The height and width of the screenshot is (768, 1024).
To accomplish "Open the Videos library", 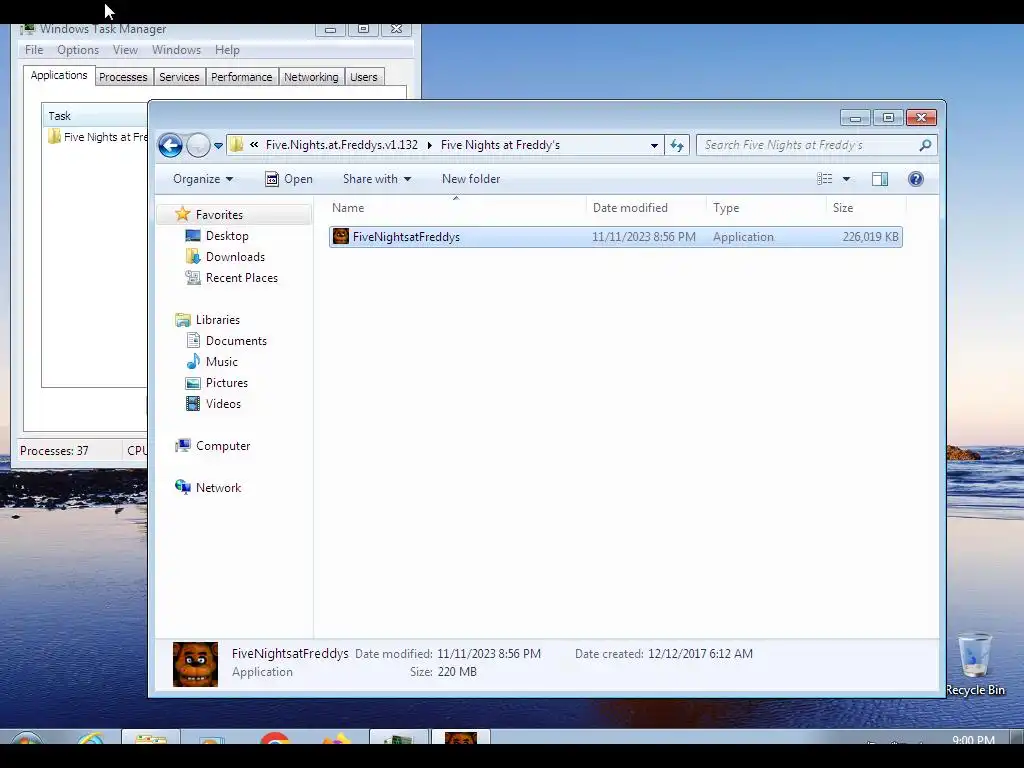I will (x=223, y=404).
